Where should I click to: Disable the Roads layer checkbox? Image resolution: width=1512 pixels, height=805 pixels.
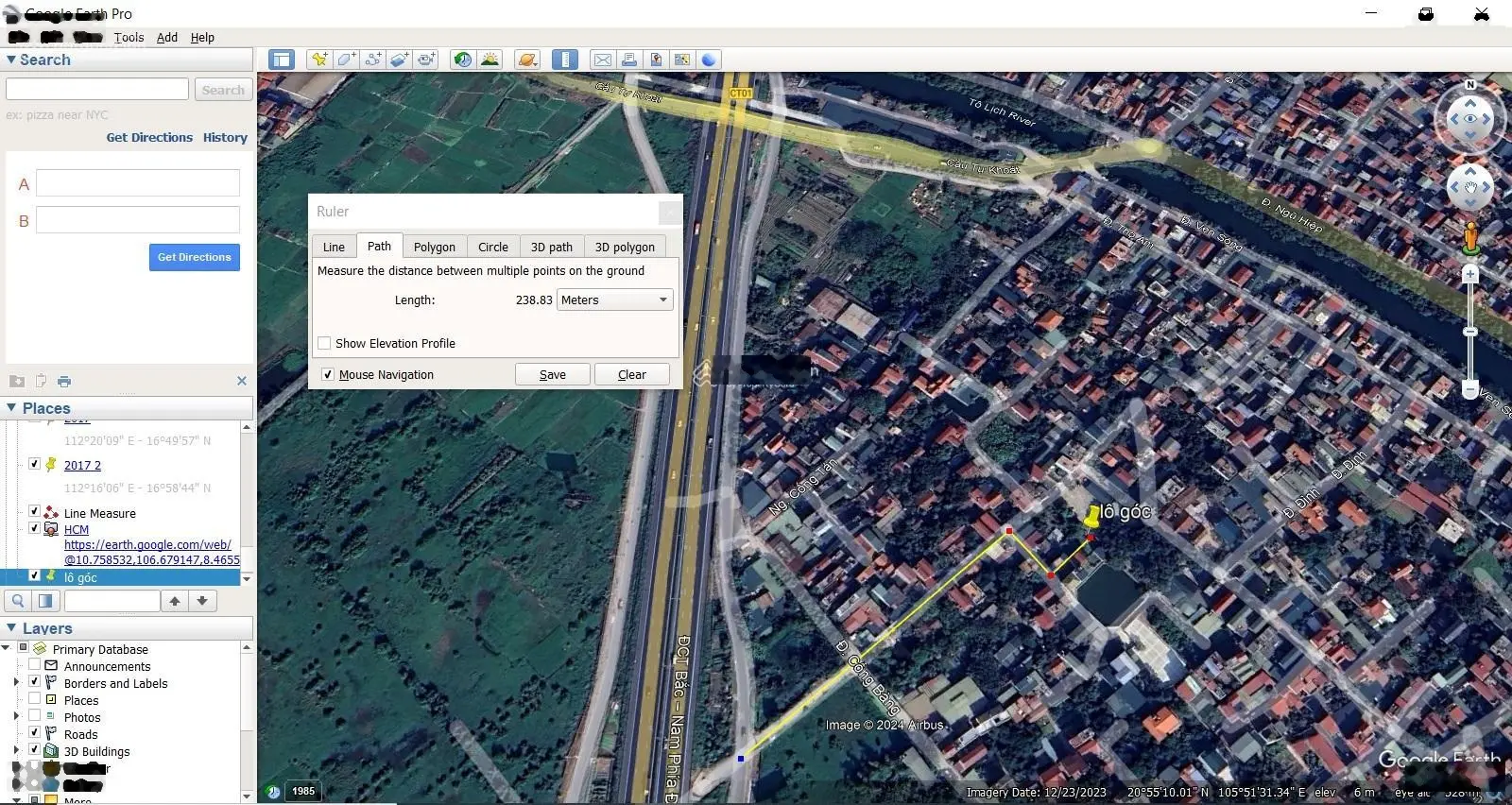coord(35,732)
